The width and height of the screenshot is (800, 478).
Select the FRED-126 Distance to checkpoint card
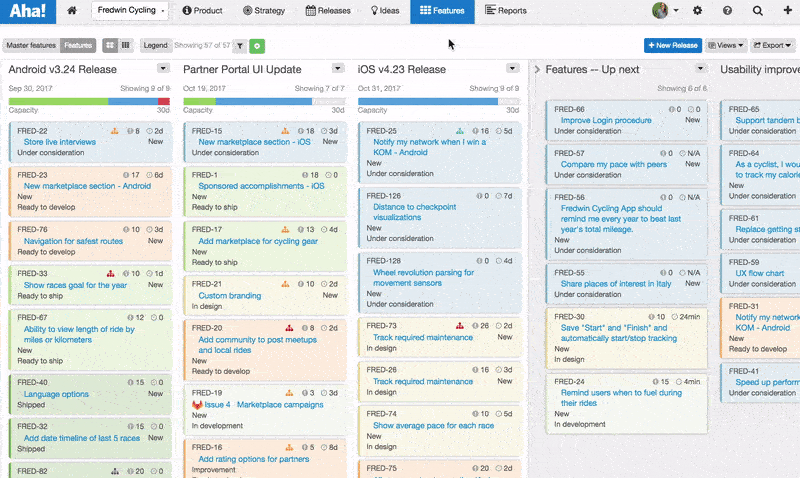440,217
